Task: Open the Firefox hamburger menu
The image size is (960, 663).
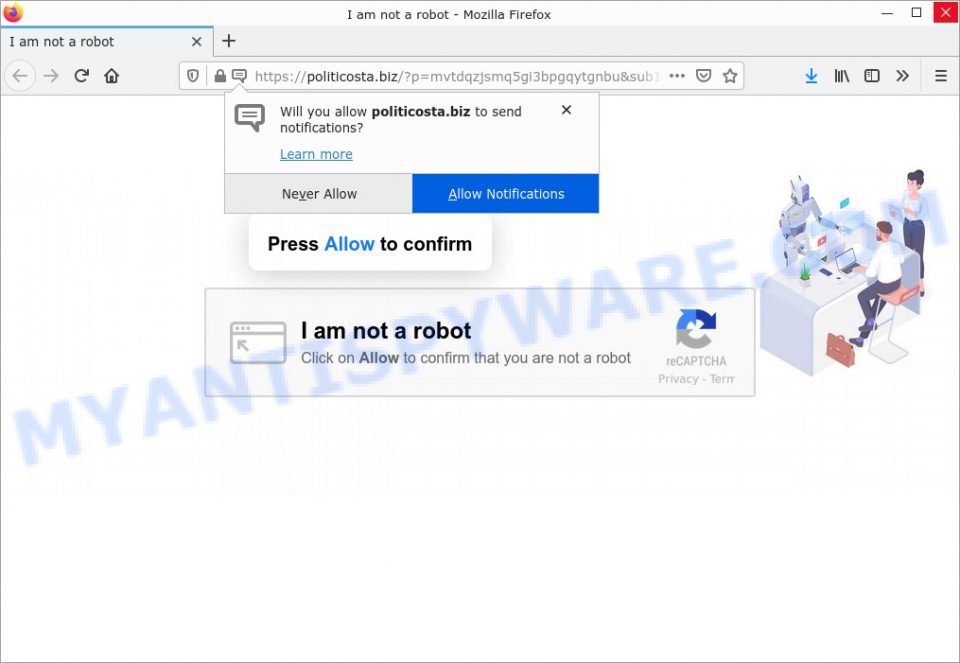Action: pyautogui.click(x=941, y=76)
